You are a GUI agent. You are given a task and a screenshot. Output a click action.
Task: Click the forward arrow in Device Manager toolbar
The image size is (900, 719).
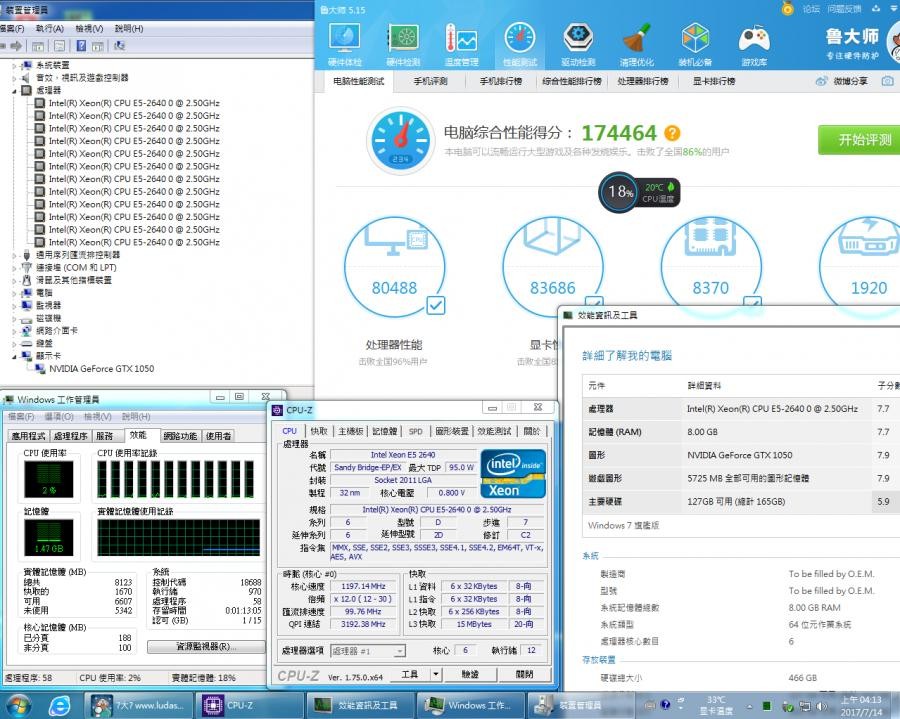click(17, 45)
